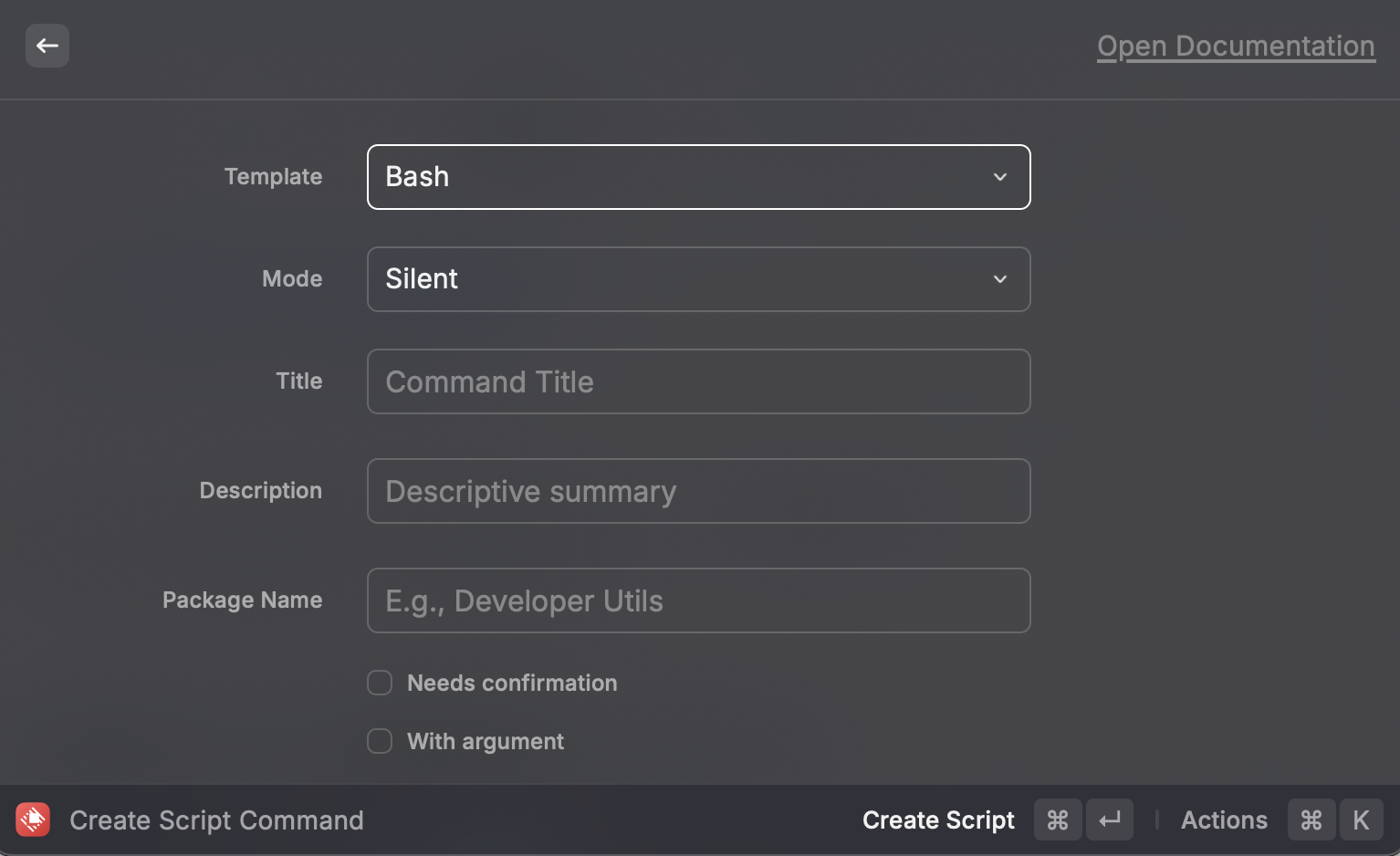Click the With argument label
Viewport: 1400px width, 856px height.
tap(486, 741)
